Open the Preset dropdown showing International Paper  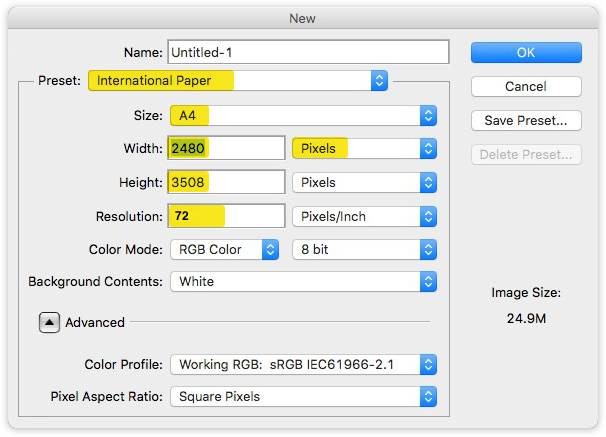238,81
